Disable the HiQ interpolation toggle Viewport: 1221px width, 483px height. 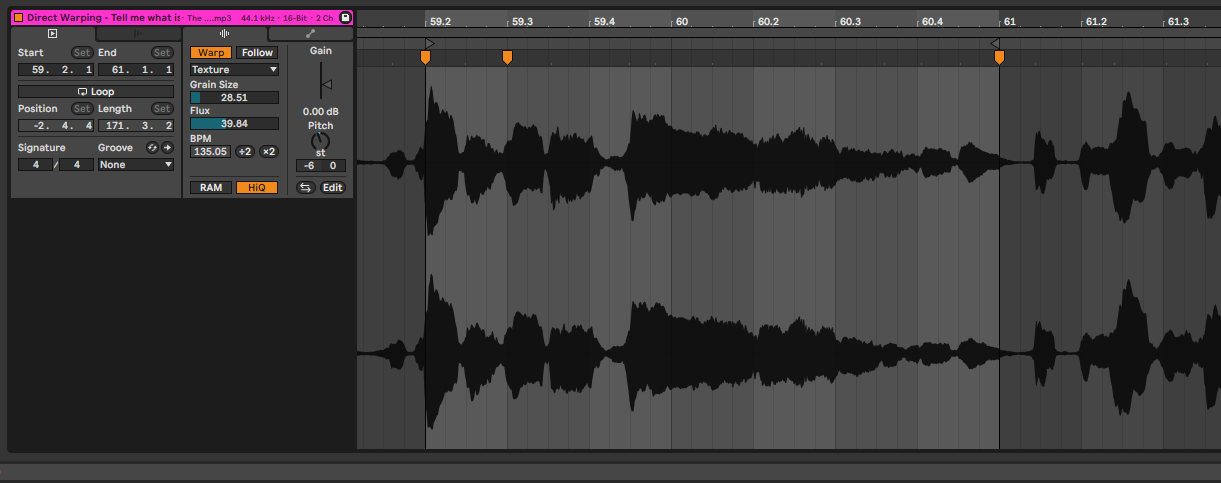(256, 187)
